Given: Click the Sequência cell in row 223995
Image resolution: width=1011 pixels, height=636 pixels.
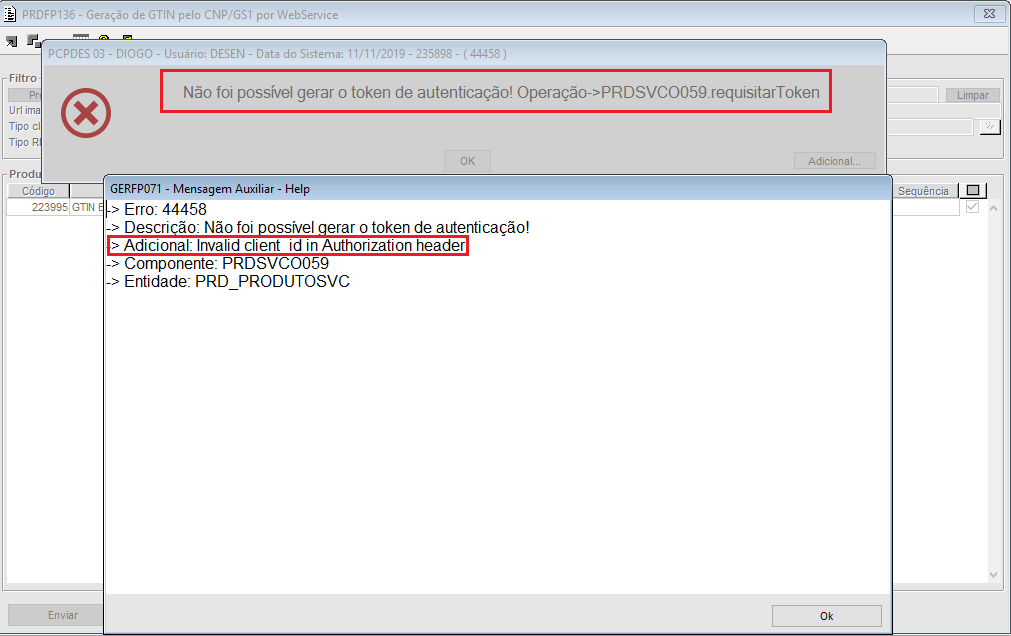Looking at the screenshot, I should click(926, 207).
